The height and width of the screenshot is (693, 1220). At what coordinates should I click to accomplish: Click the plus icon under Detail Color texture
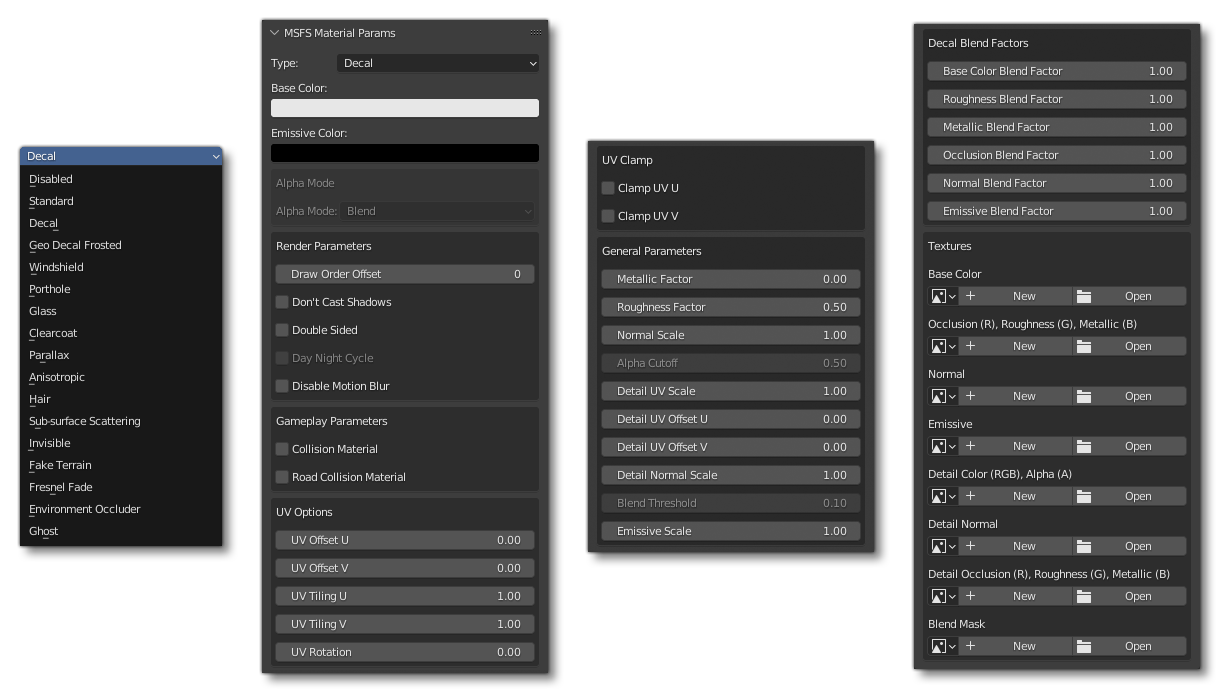[x=970, y=496]
